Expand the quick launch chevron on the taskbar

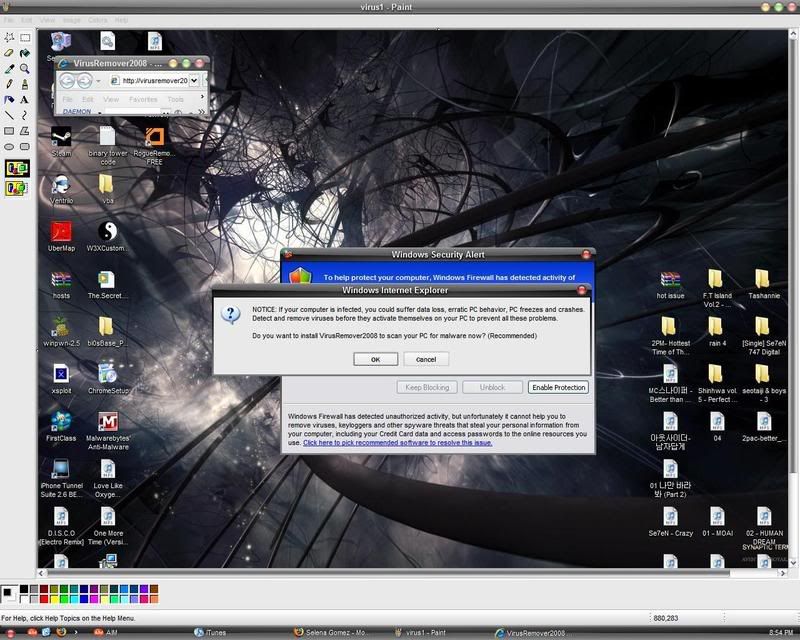(76, 633)
